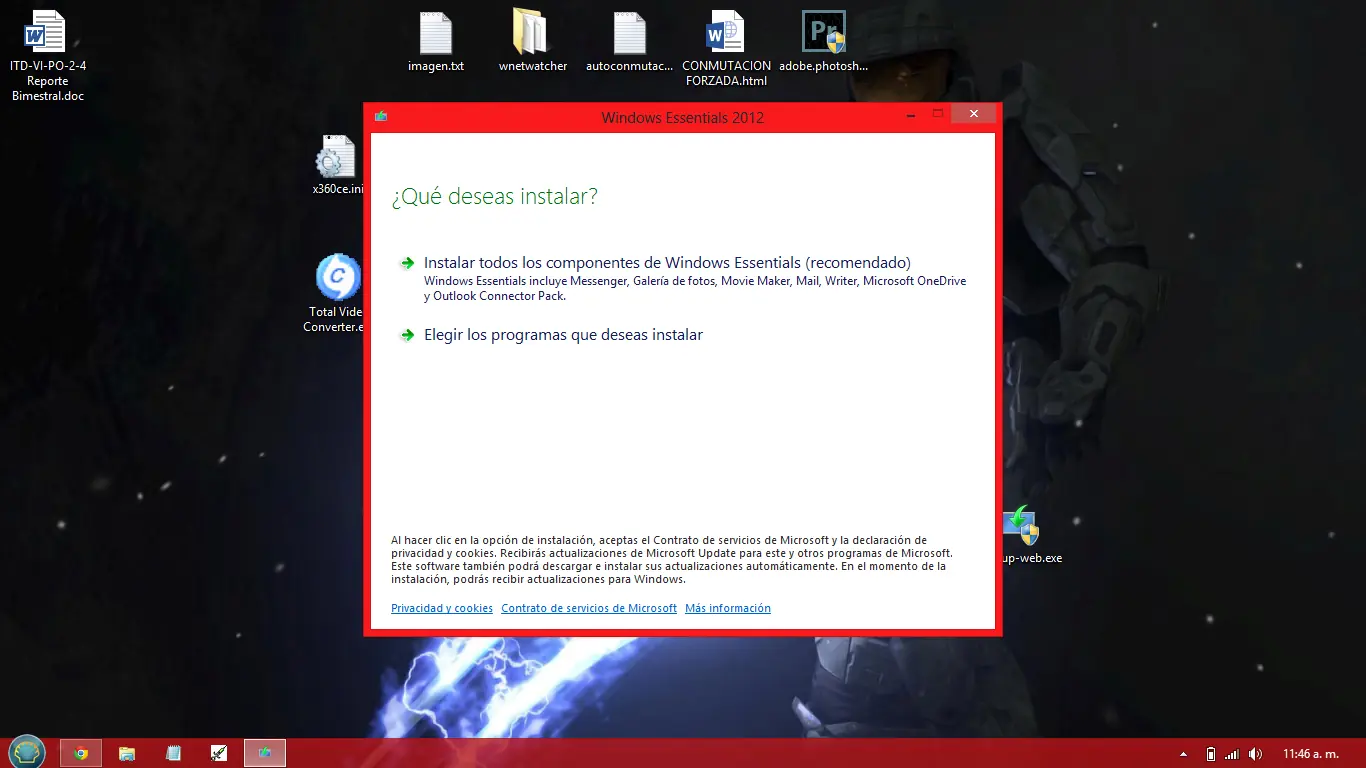
Task: Open the 'Más información' link
Action: coord(728,608)
